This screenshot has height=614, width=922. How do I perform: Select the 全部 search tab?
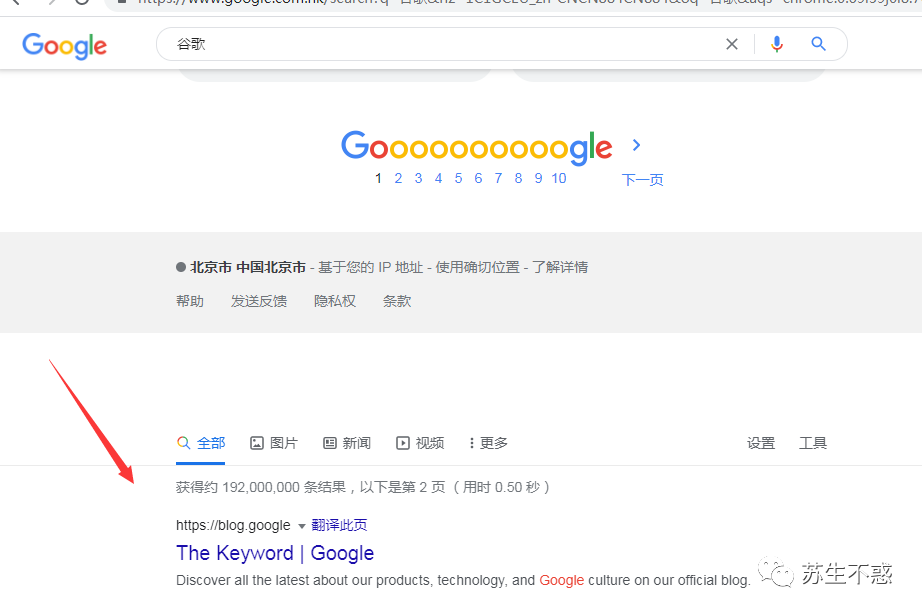point(201,443)
